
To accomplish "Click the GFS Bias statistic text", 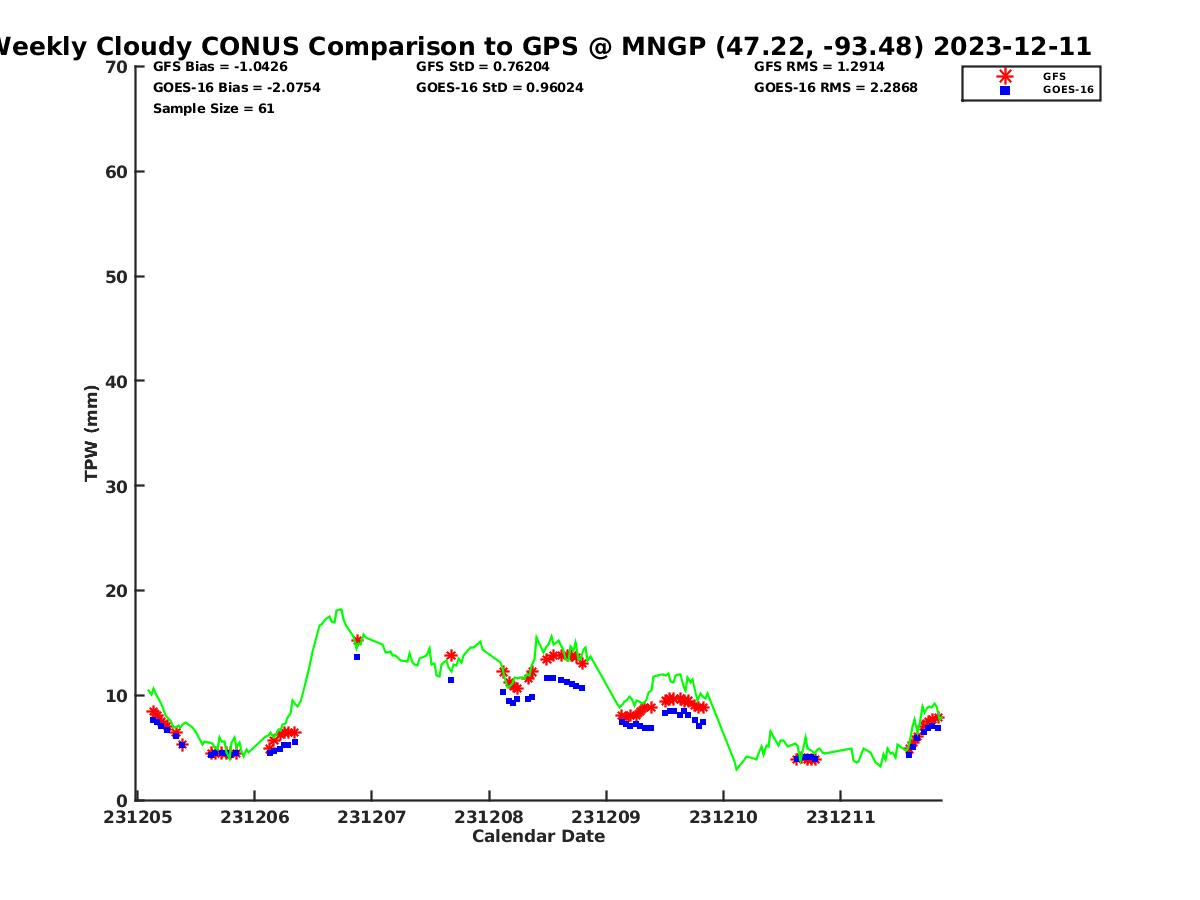I will 220,67.
